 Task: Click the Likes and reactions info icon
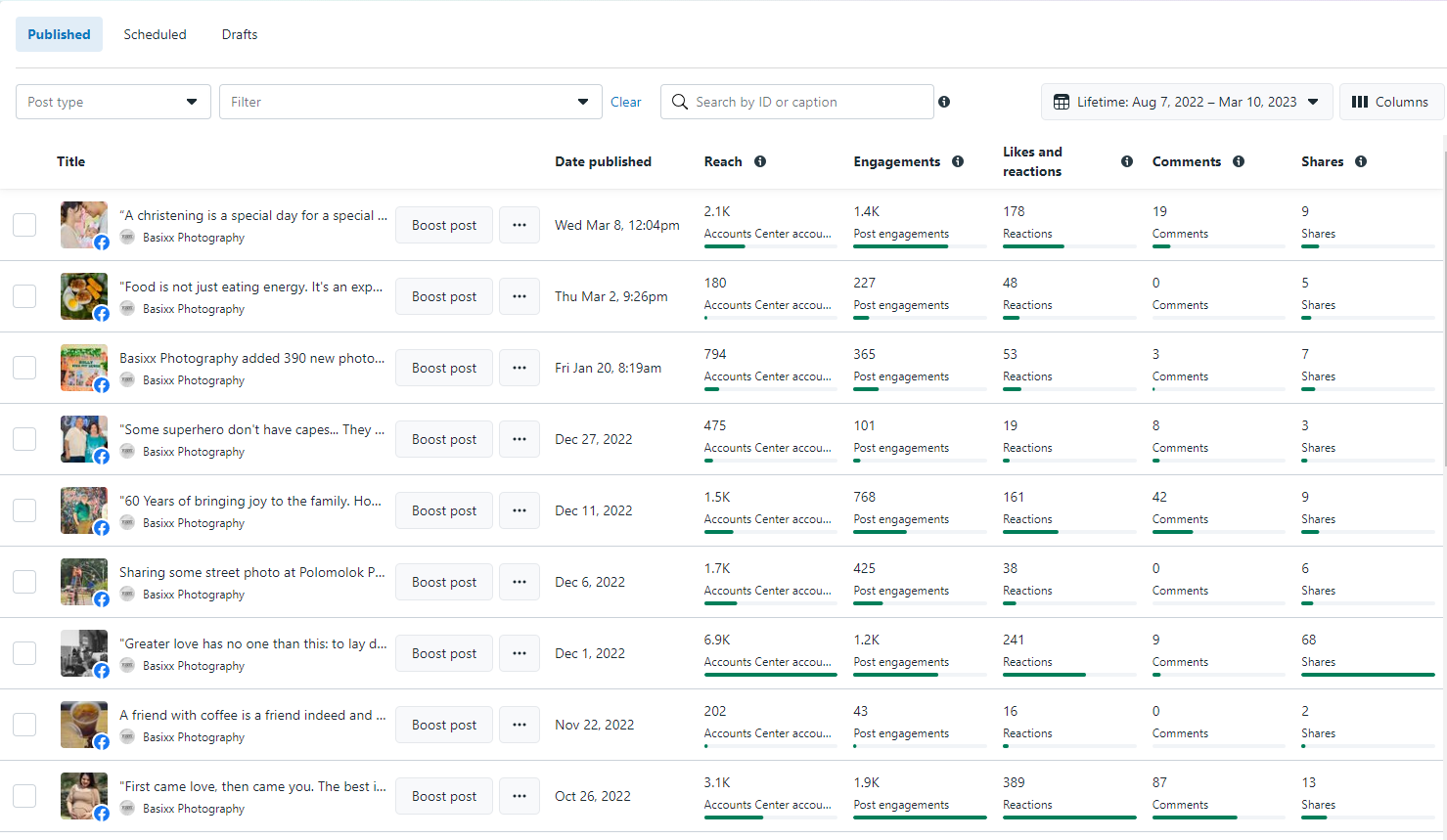point(1127,161)
